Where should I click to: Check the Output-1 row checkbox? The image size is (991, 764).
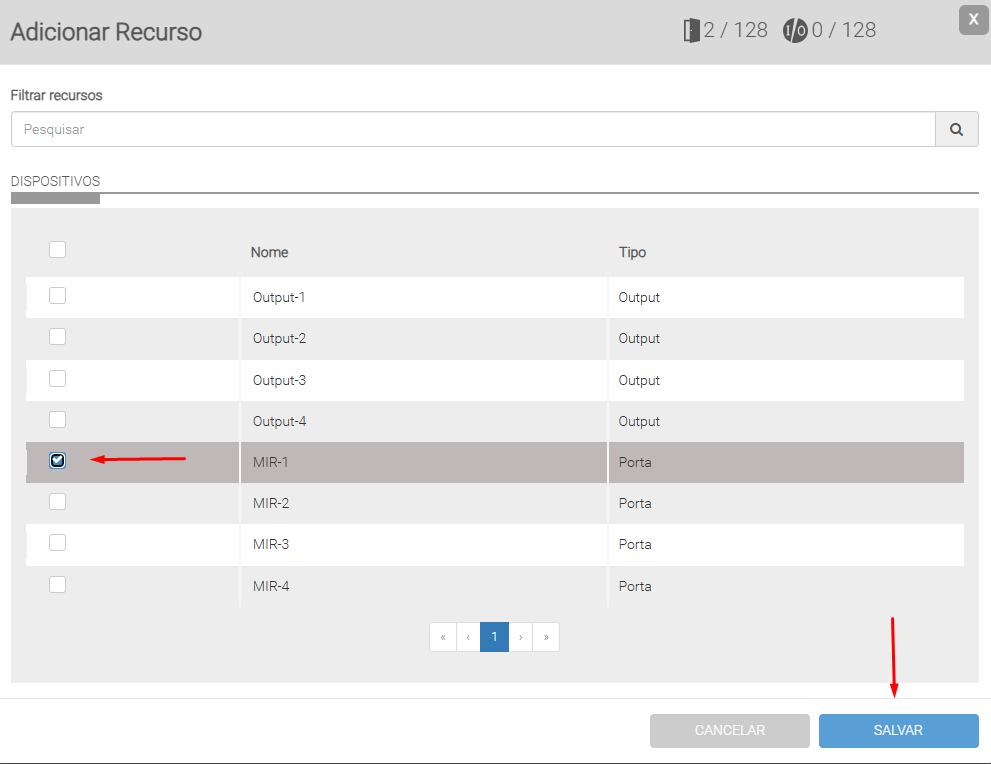click(58, 296)
